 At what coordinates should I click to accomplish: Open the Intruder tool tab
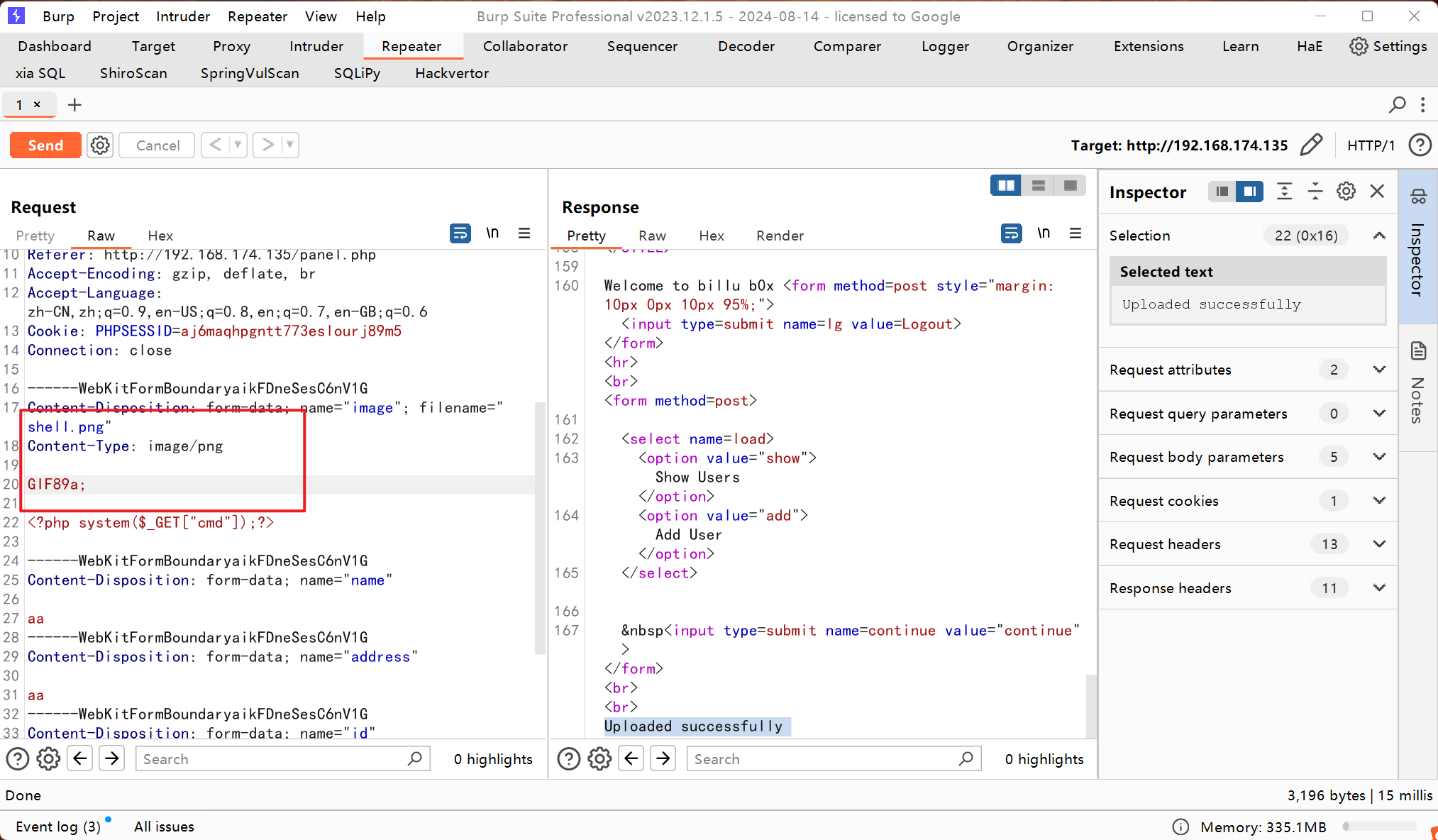316,46
